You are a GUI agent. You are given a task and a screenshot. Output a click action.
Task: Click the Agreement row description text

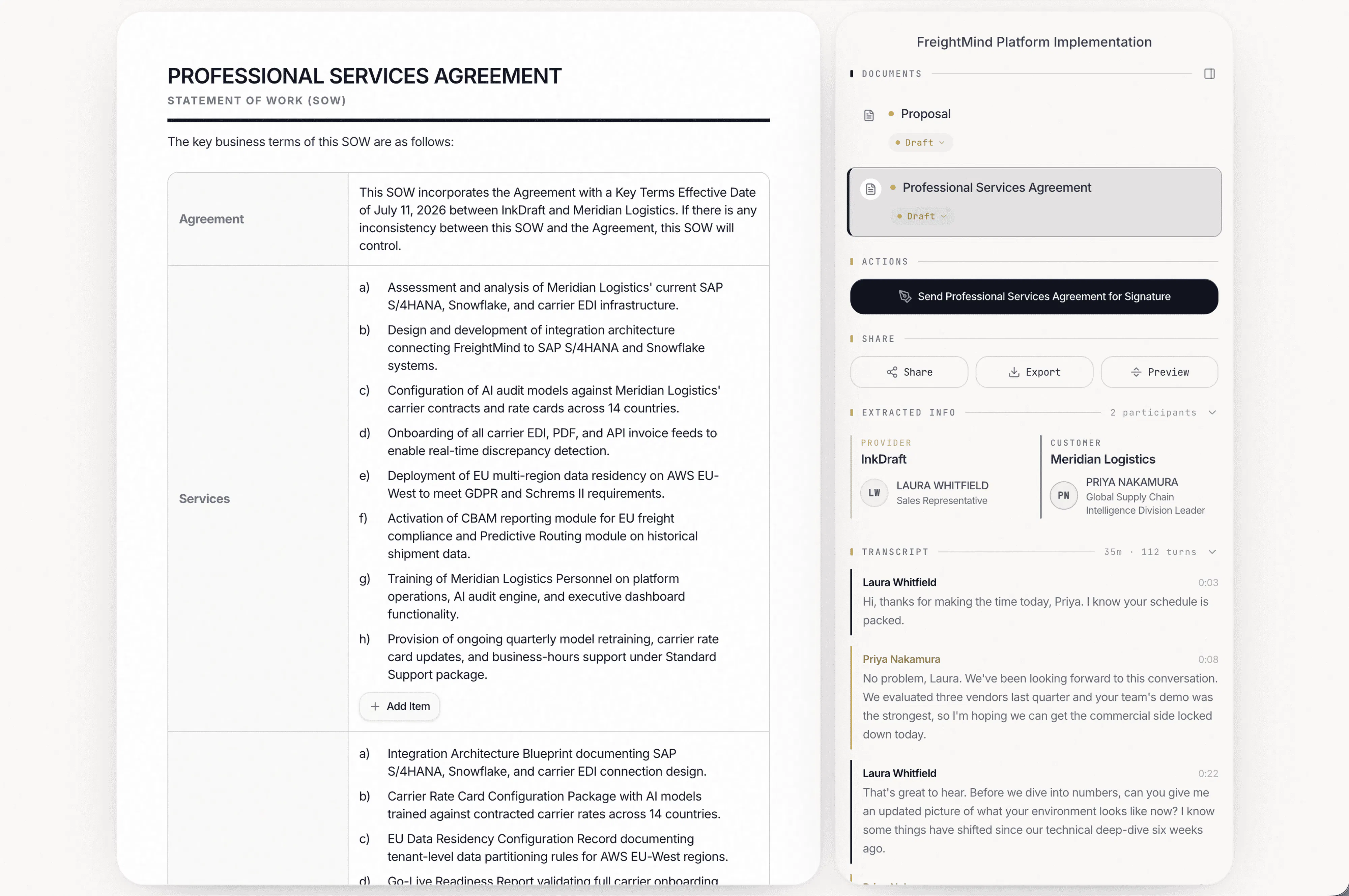558,219
